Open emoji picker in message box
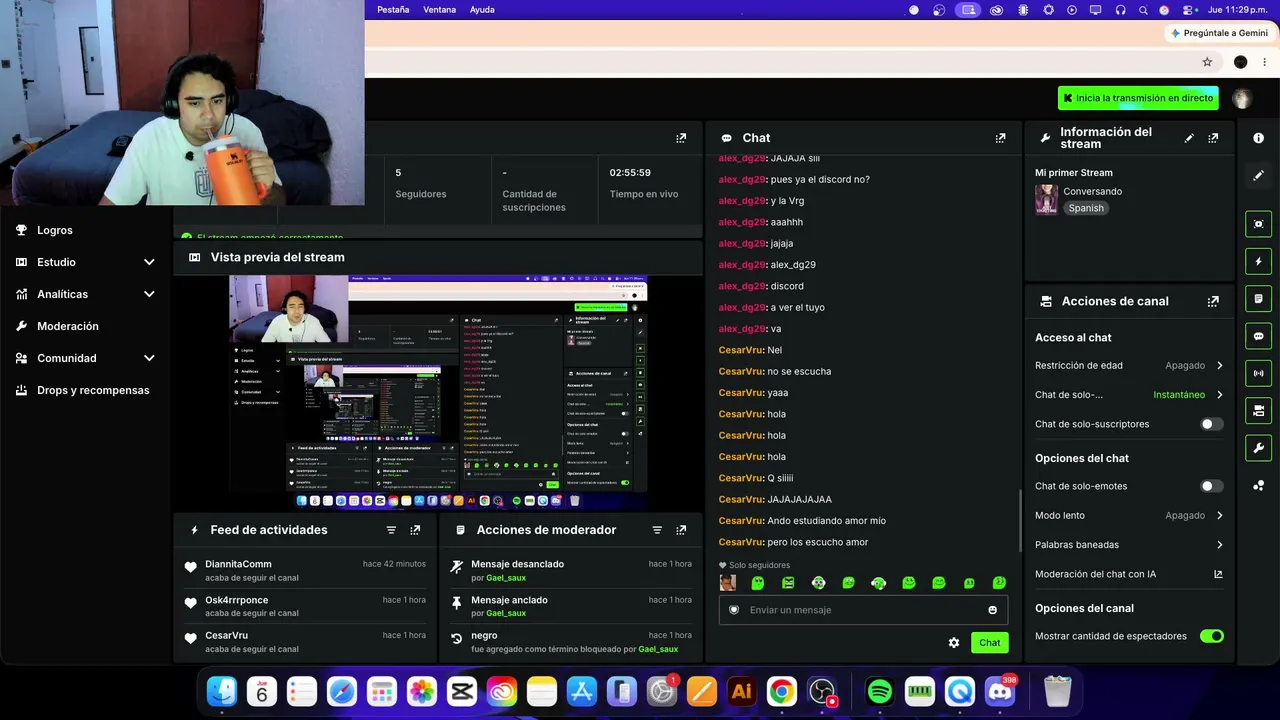 (992, 610)
